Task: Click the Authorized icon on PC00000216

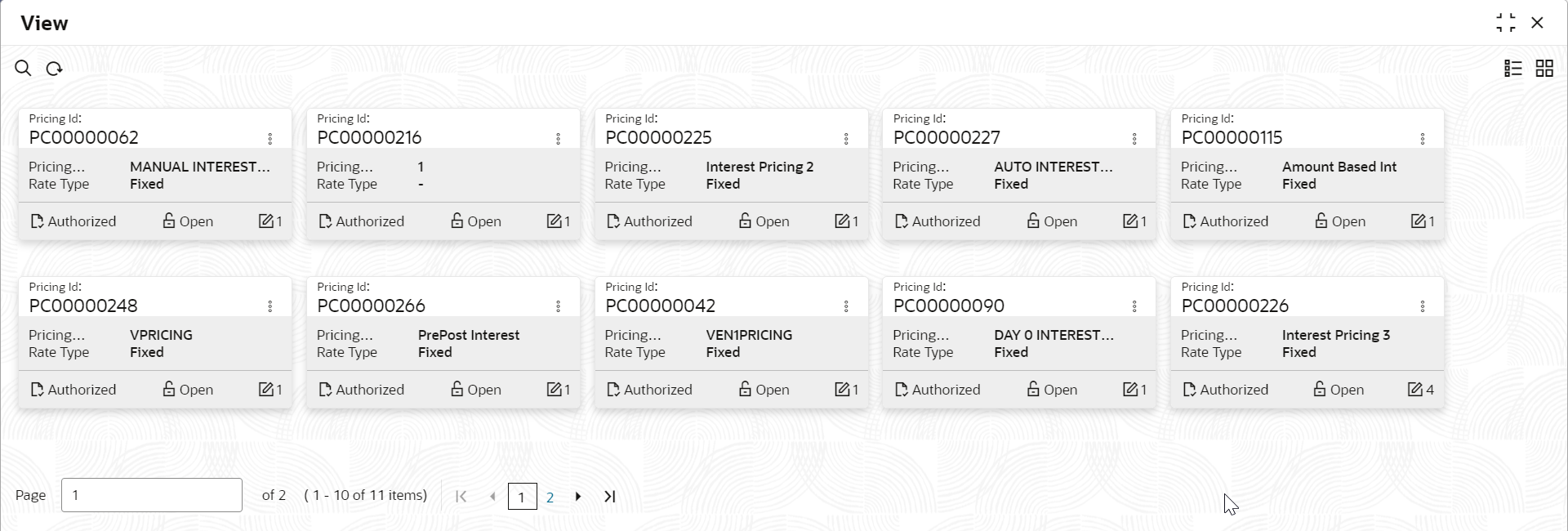Action: tap(325, 221)
